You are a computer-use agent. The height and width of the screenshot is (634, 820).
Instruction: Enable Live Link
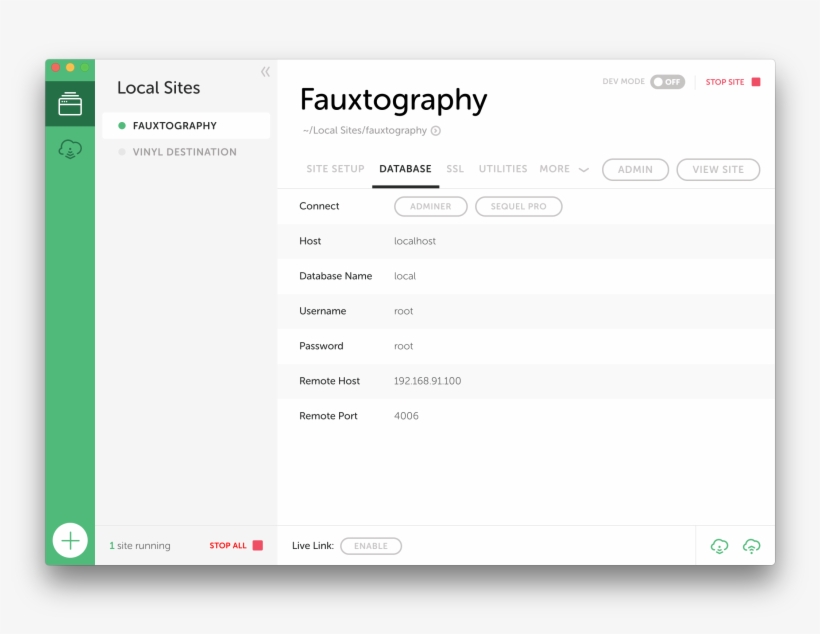pyautogui.click(x=371, y=545)
